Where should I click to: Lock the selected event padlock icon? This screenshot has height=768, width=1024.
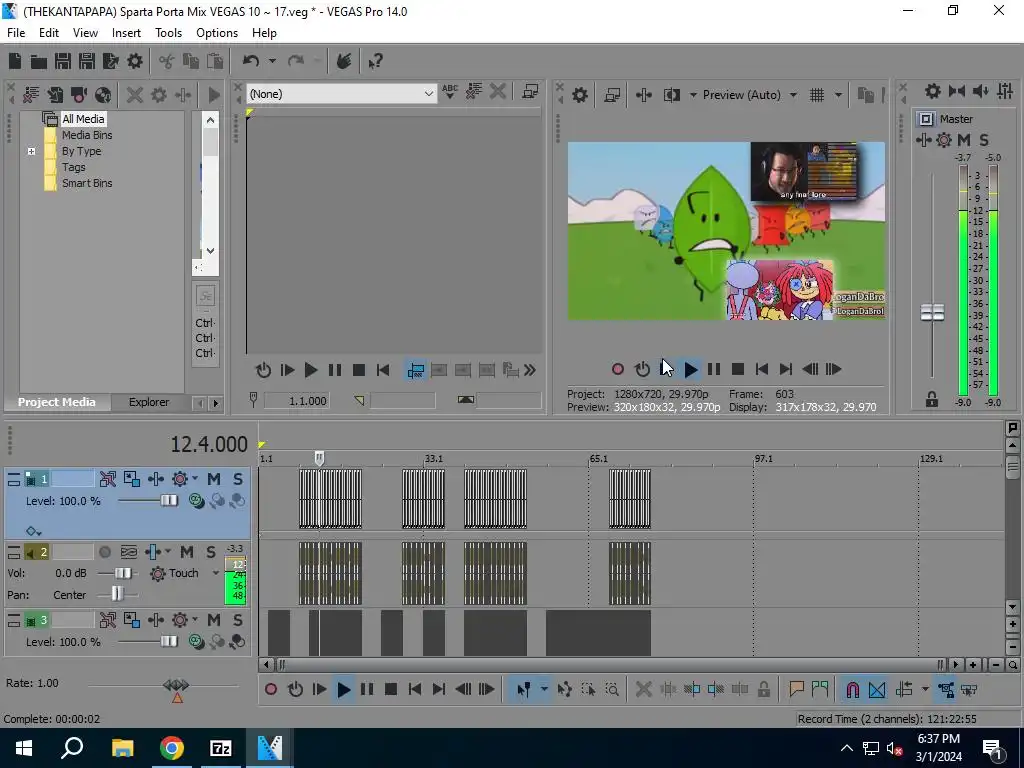pos(763,690)
